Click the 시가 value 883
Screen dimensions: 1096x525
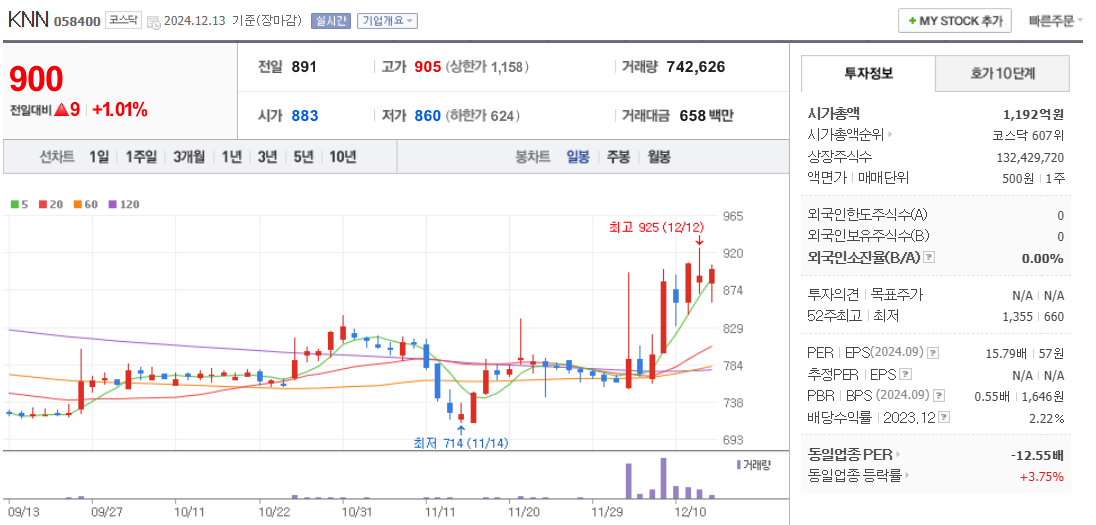[305, 115]
